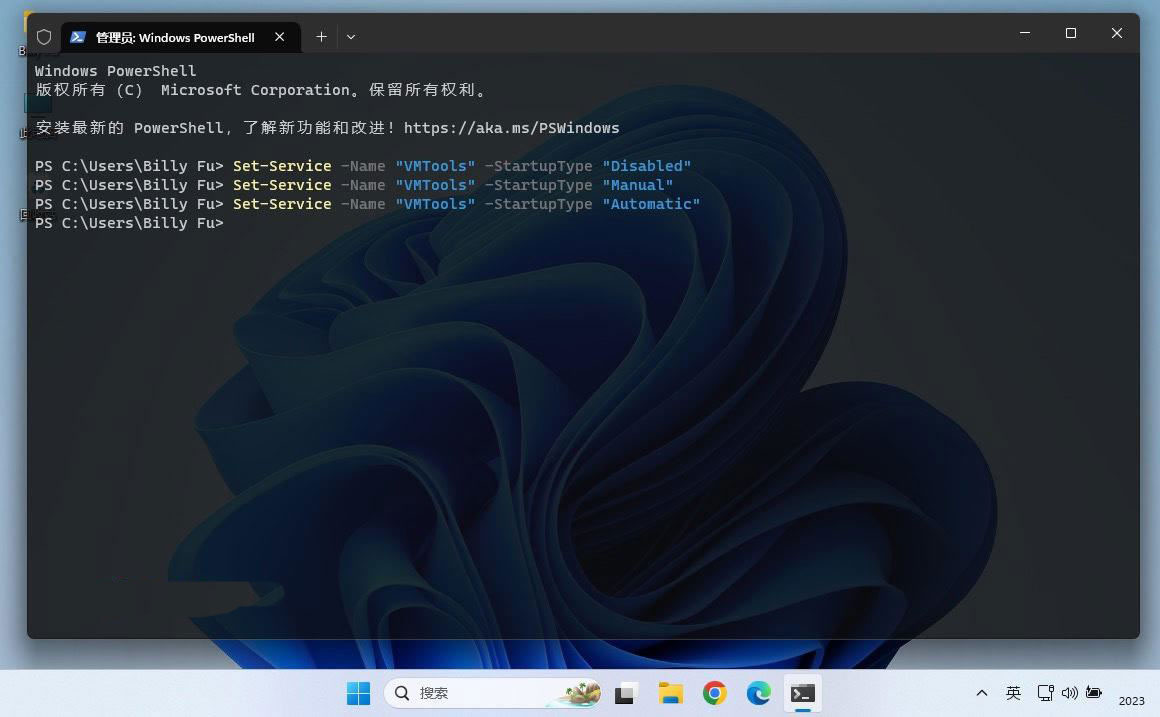Open a new terminal tab
The image size is (1160, 717).
(321, 37)
